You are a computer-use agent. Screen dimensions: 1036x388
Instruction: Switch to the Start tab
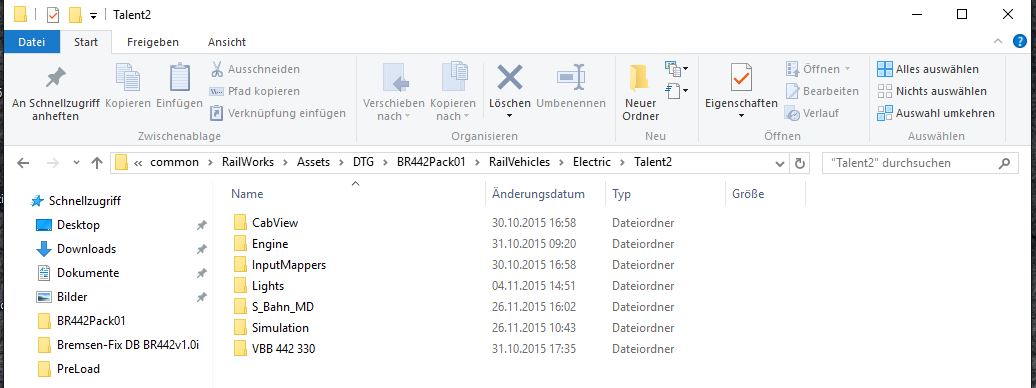click(86, 42)
